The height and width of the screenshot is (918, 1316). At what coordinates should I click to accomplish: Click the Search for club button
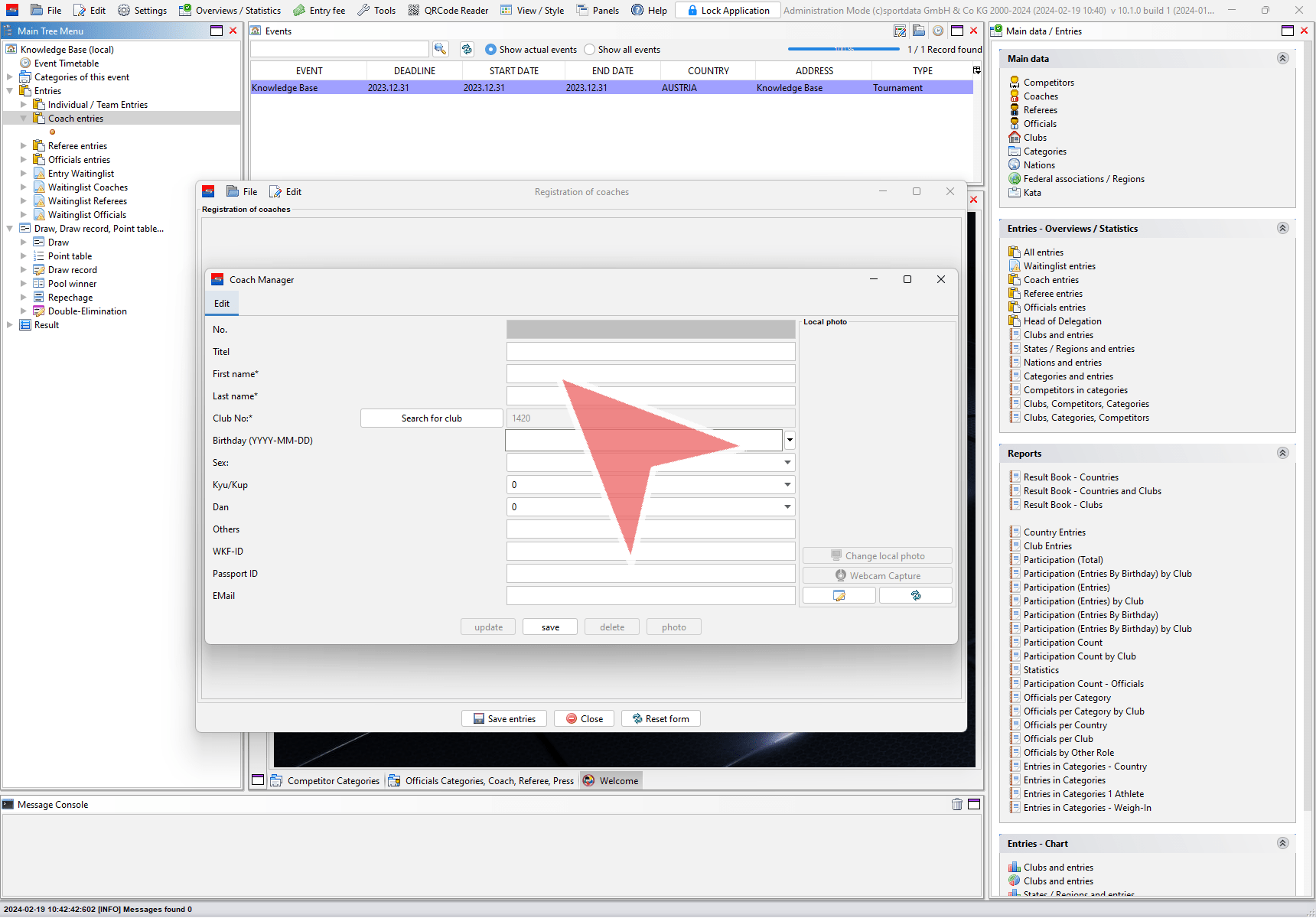(432, 418)
